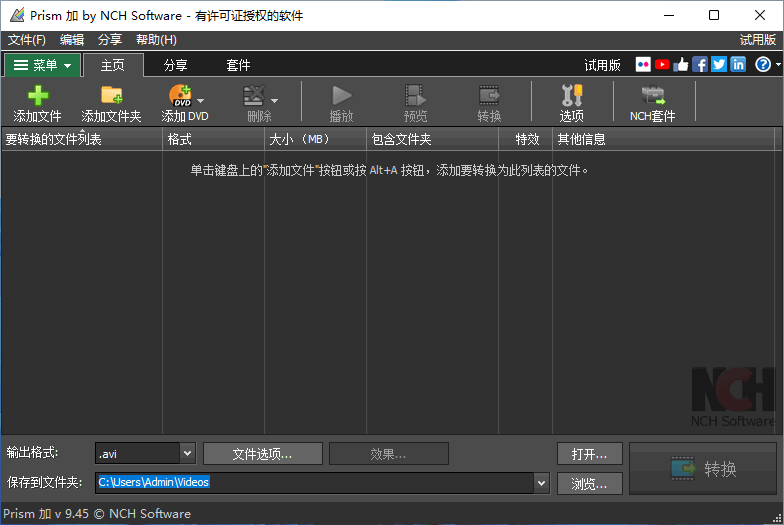The height and width of the screenshot is (525, 784).
Task: Click the 大小 (MB) column header
Action: coord(316,139)
